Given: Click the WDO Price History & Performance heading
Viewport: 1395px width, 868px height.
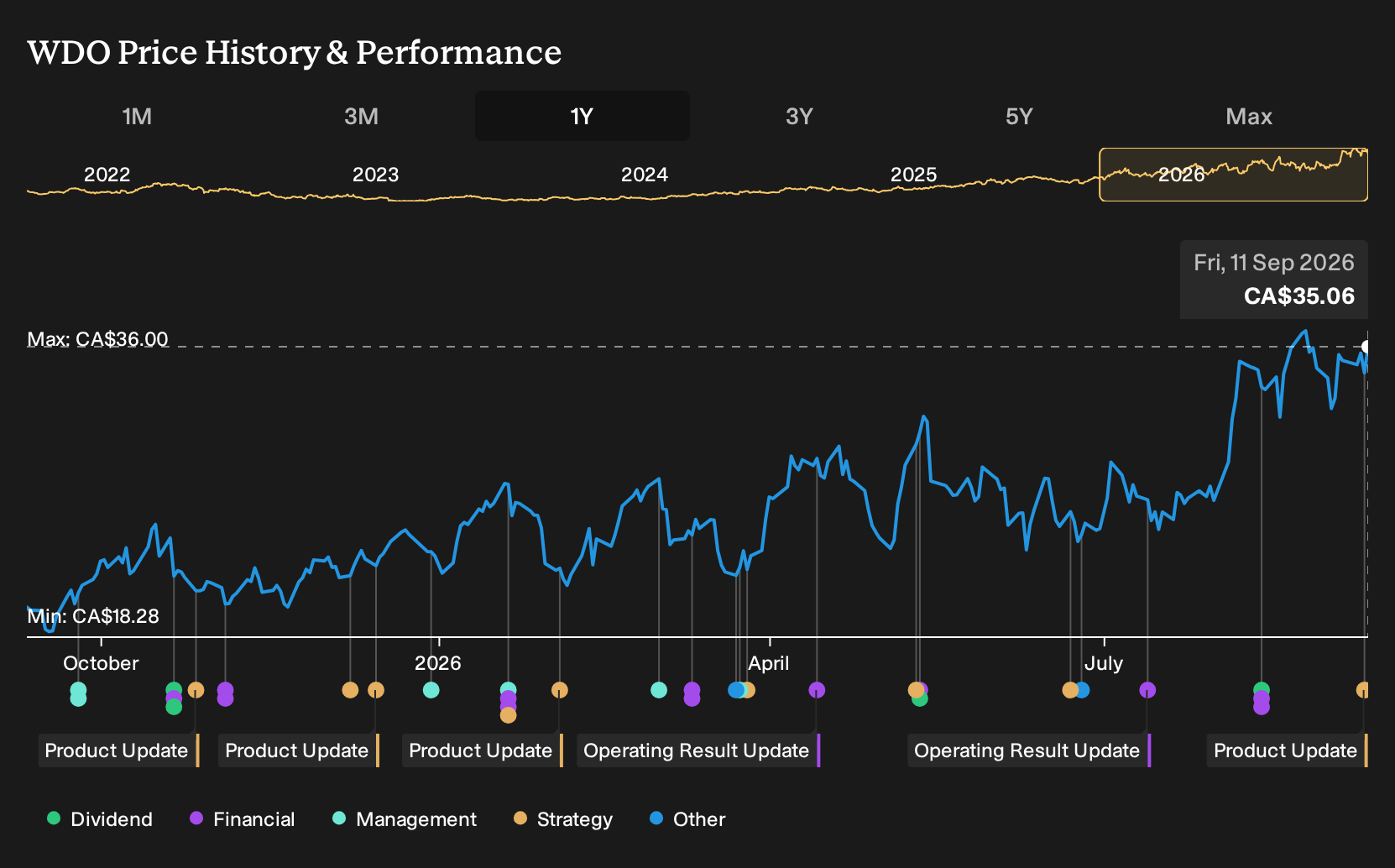Looking at the screenshot, I should pyautogui.click(x=294, y=52).
